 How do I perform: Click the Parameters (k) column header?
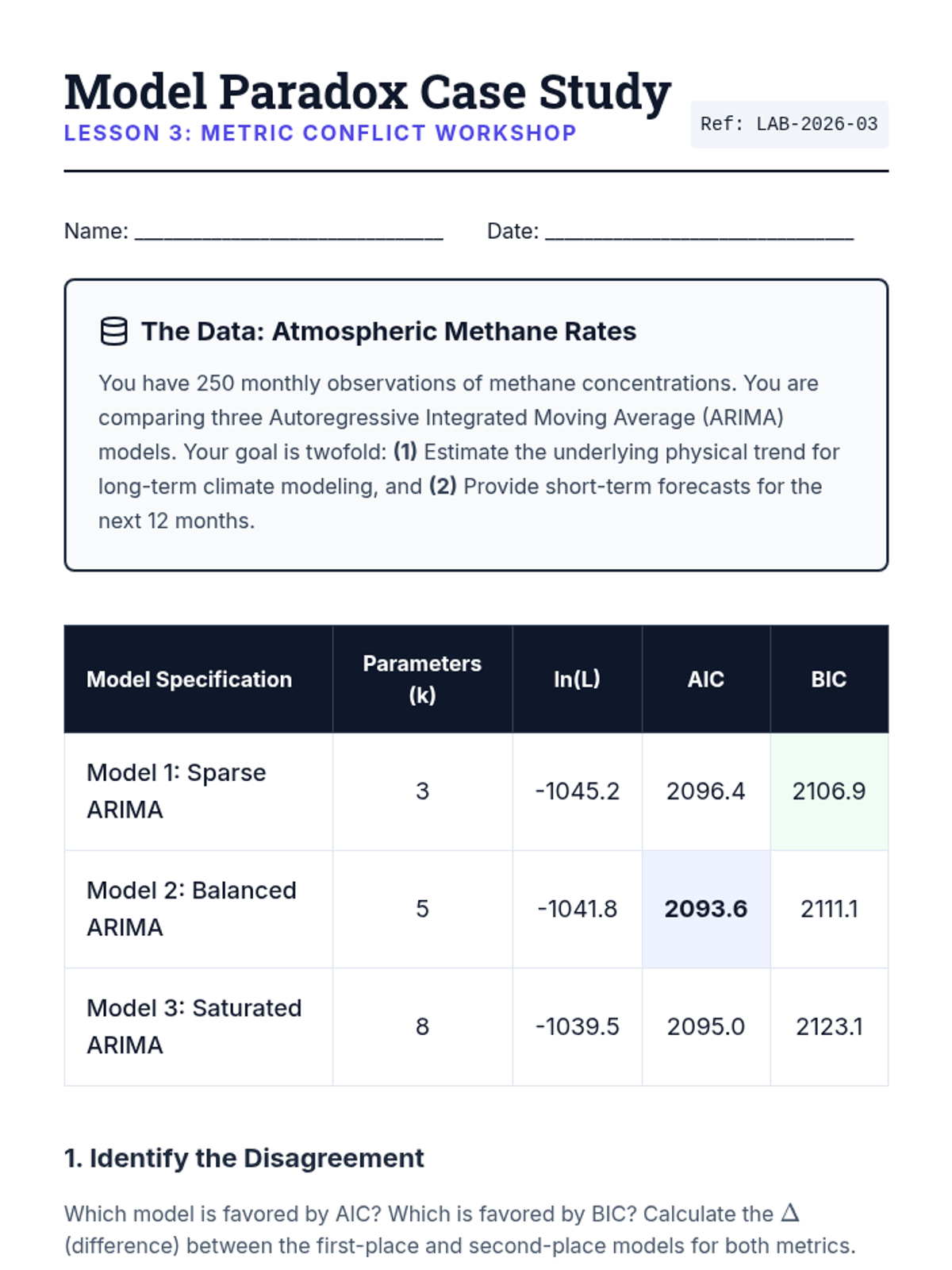click(422, 679)
